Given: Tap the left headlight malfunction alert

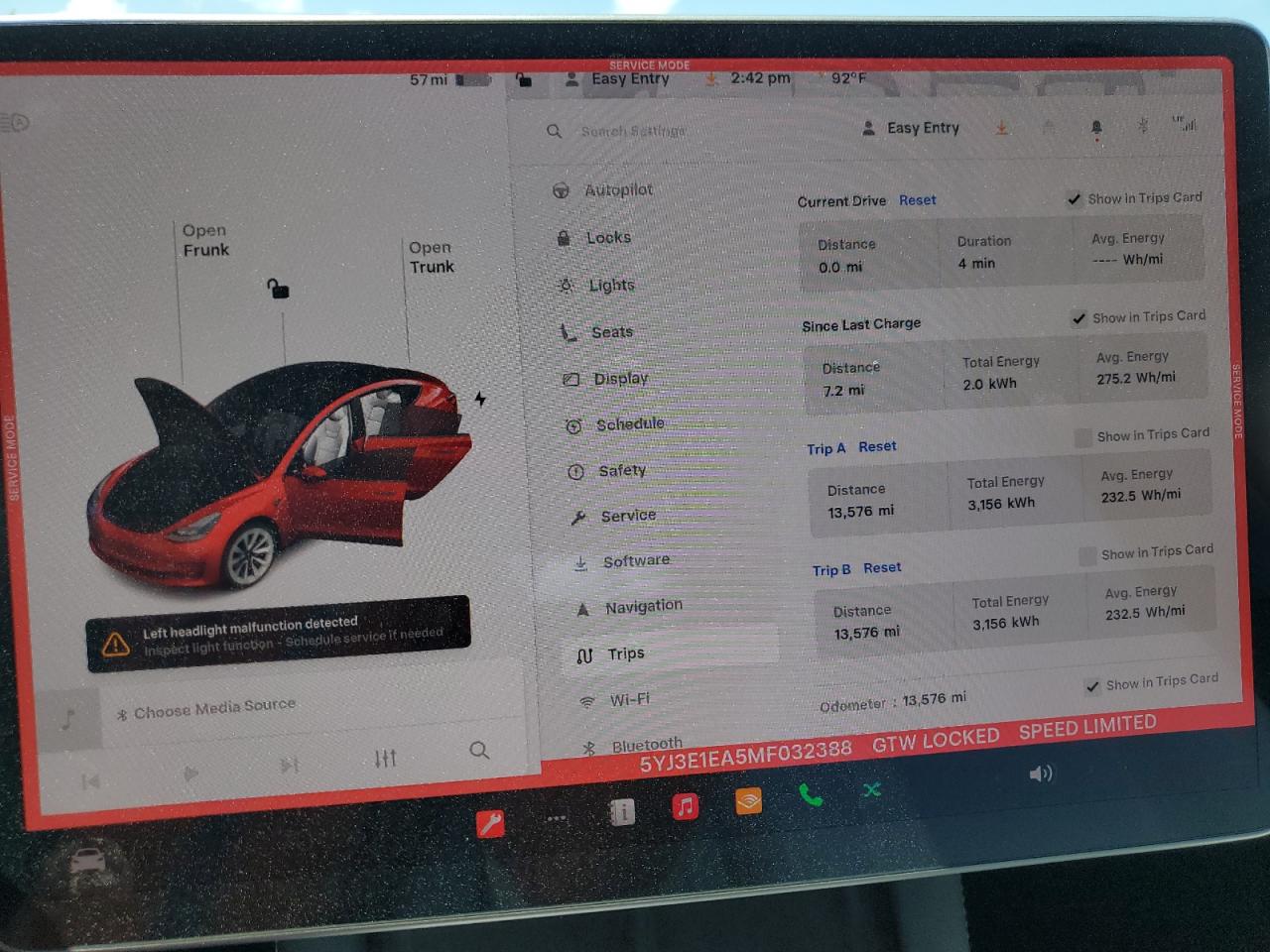Looking at the screenshot, I should [x=278, y=635].
